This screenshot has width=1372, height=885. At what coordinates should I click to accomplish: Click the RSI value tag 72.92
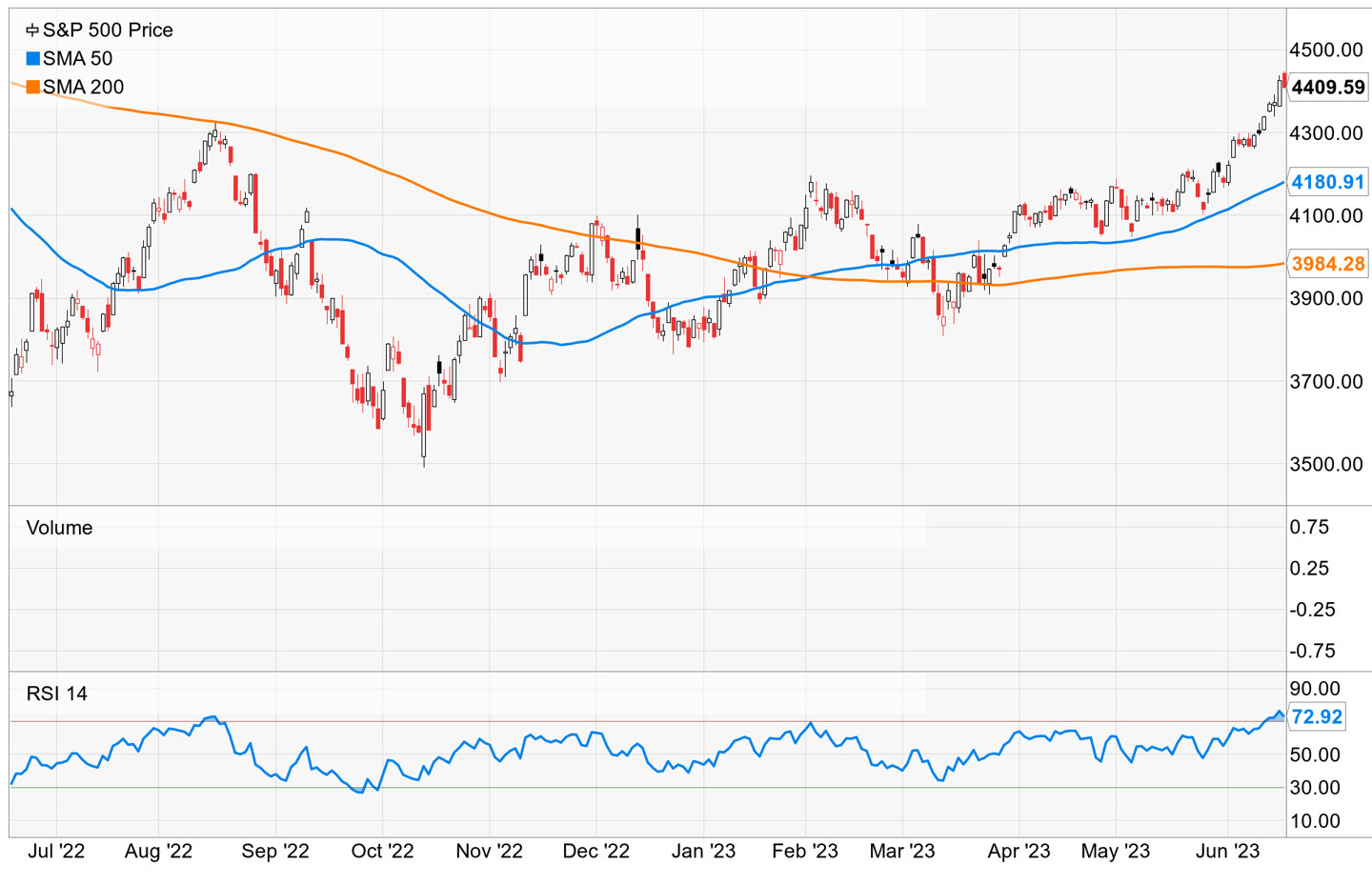(1317, 717)
